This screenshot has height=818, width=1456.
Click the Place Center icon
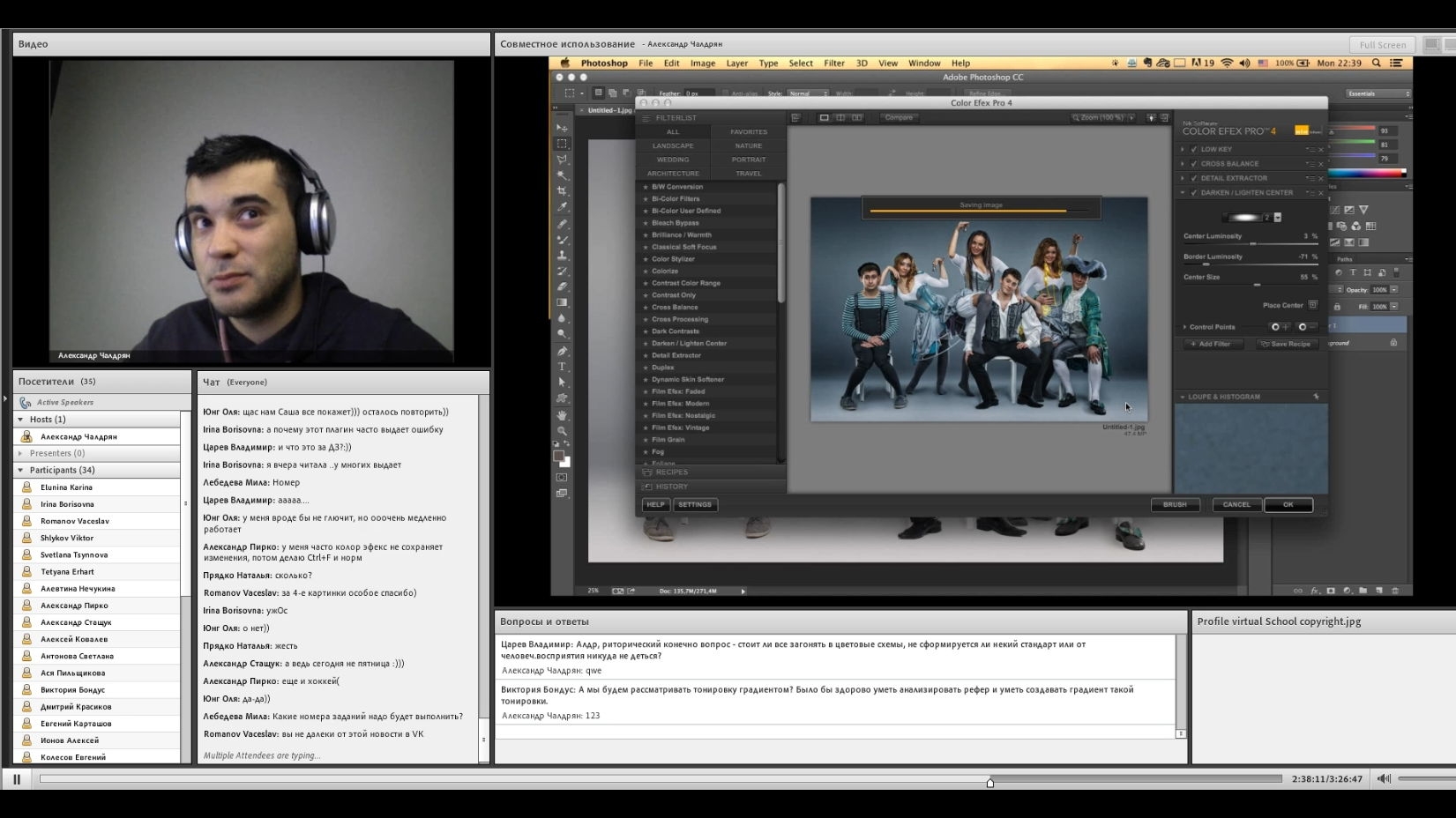tap(1313, 305)
